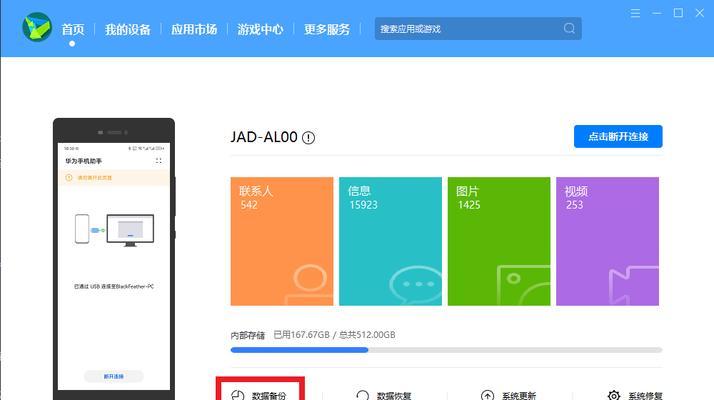
Task: Minimize the HiSuite window
Action: 657,13
